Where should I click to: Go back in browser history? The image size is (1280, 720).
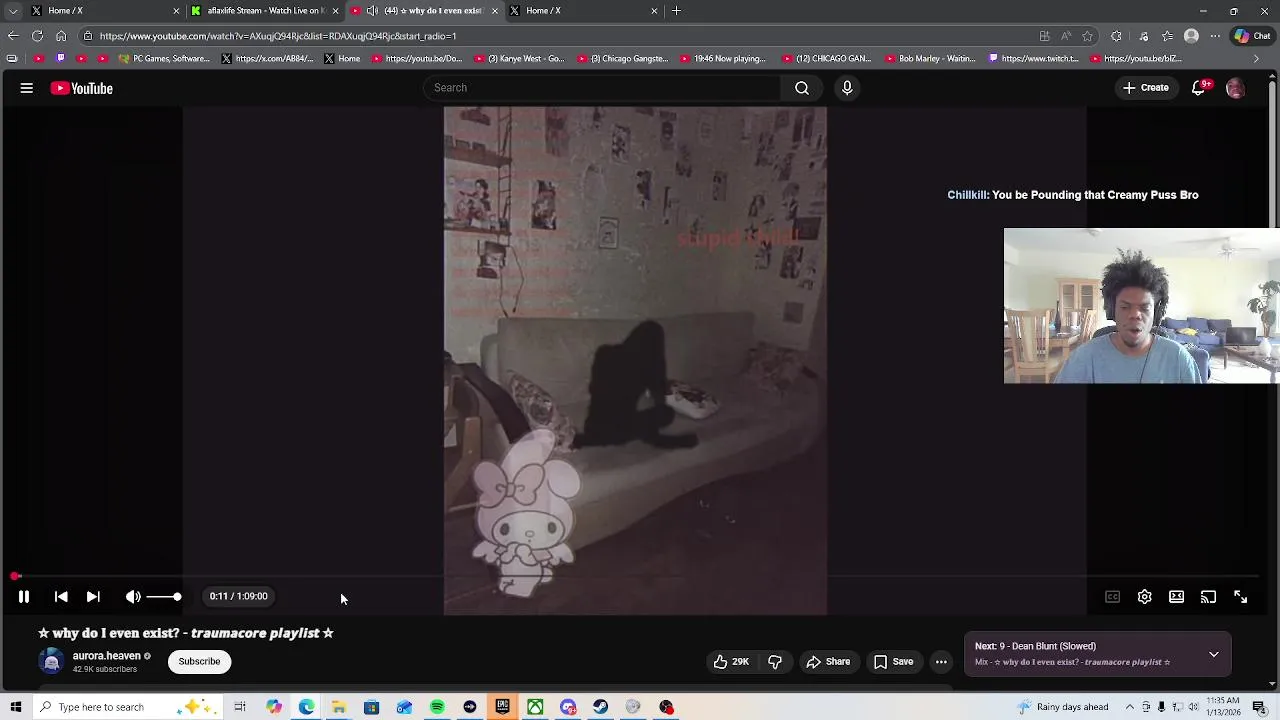(13, 36)
